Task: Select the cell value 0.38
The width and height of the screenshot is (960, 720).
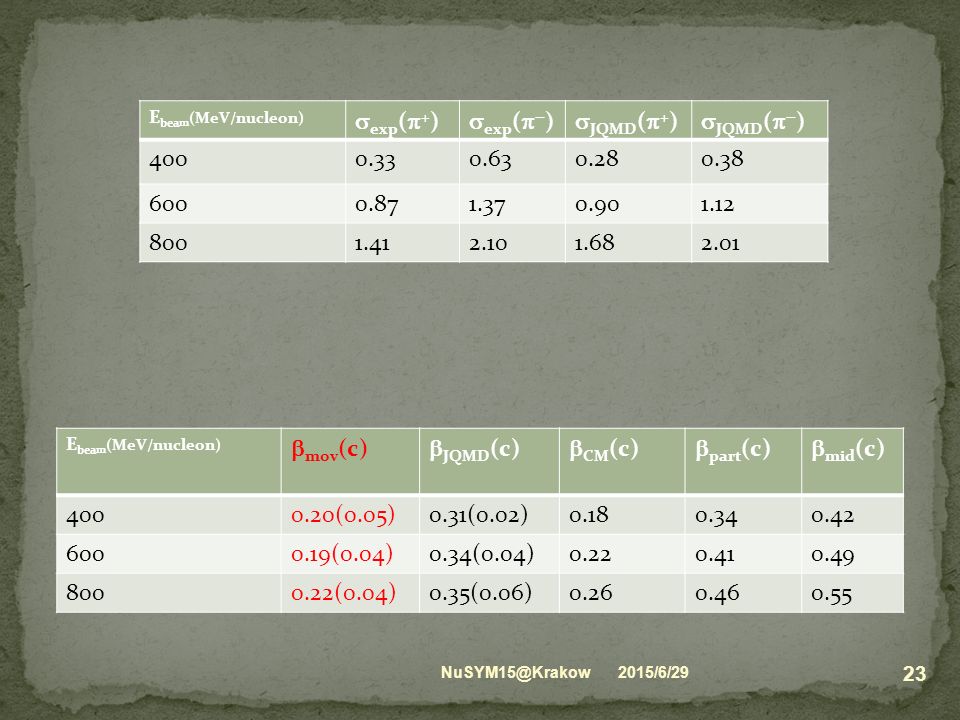Action: (722, 159)
